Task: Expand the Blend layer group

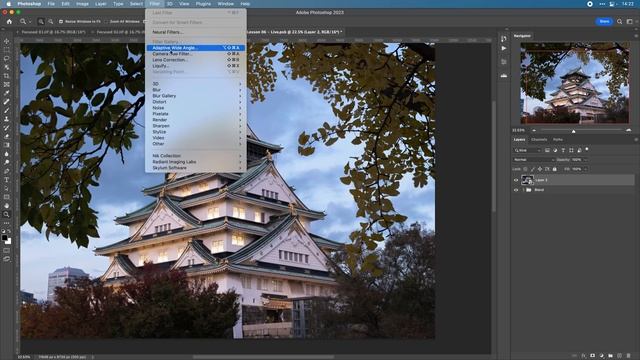Action: click(523, 190)
